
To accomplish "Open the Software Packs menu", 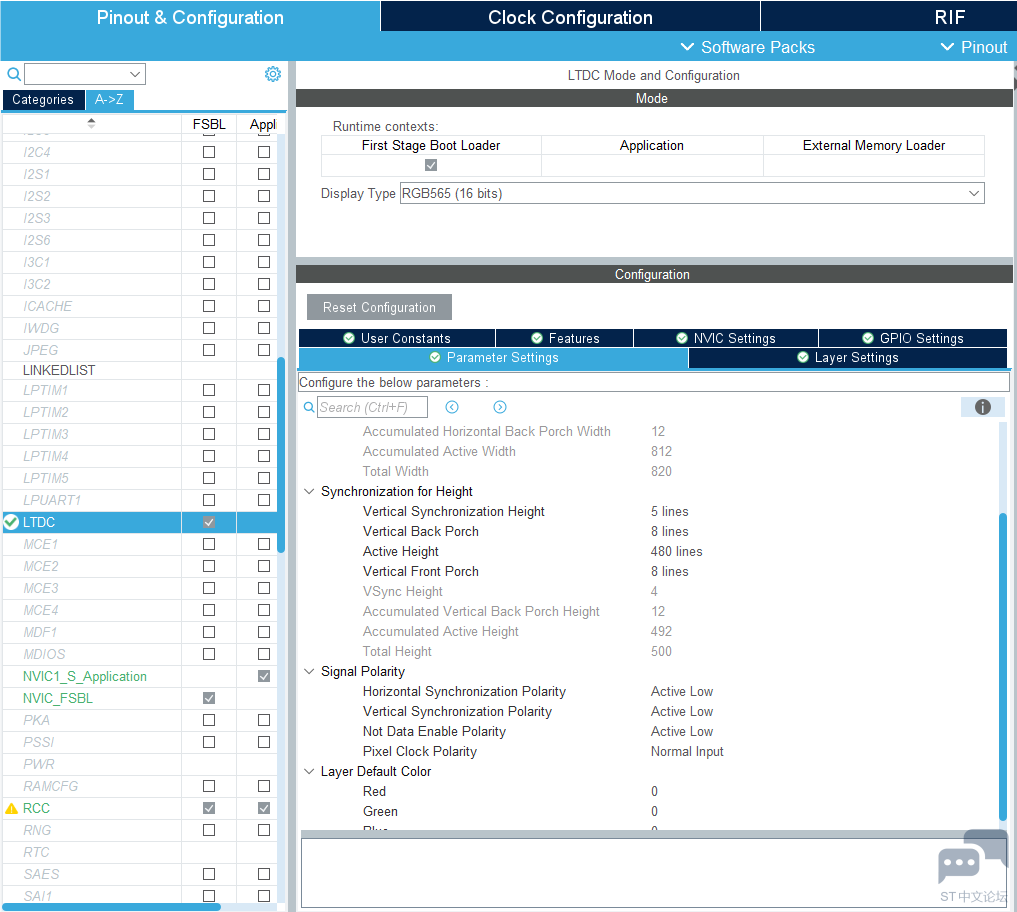I will 747,47.
